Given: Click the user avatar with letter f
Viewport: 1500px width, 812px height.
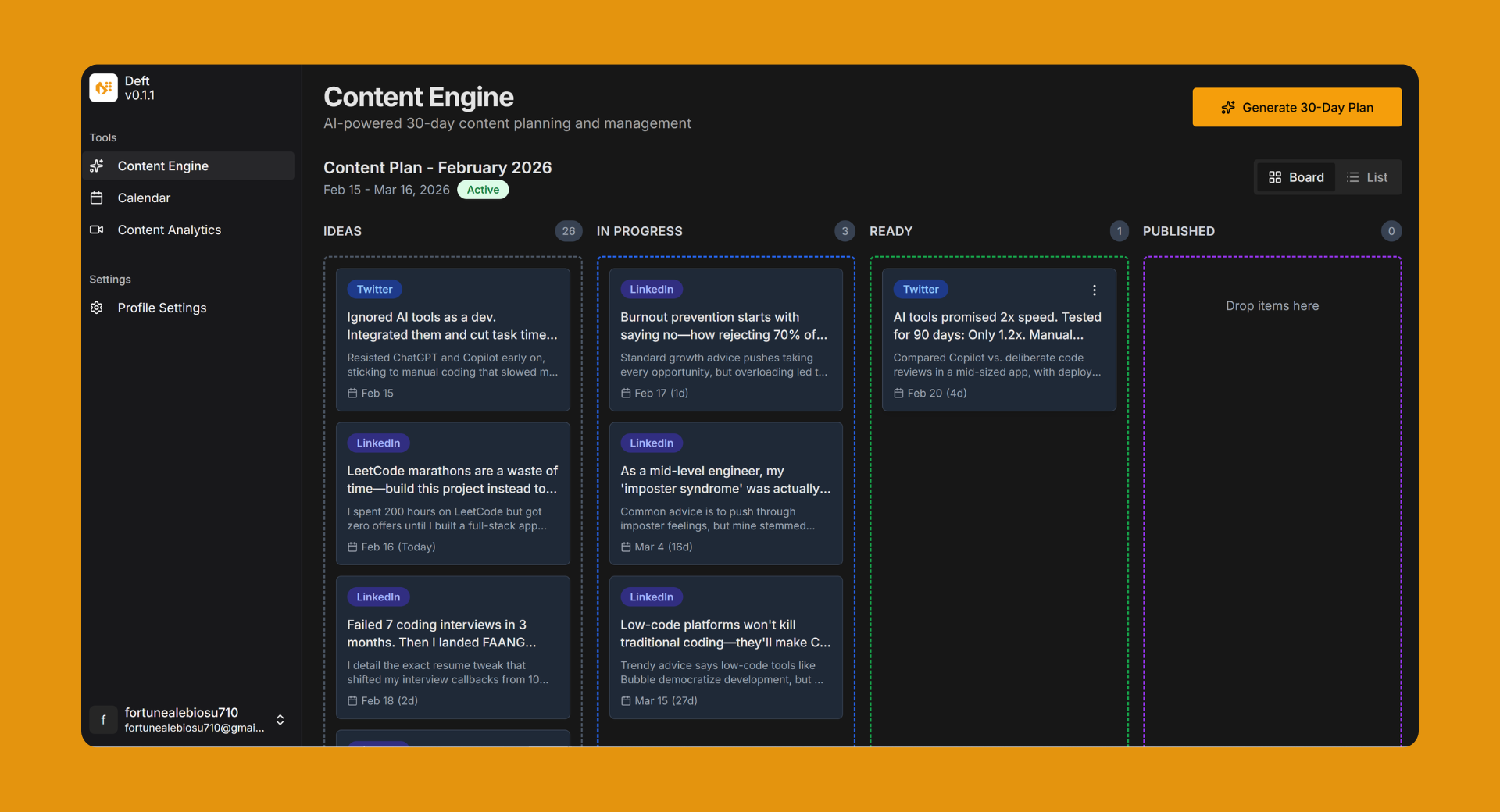Looking at the screenshot, I should click(x=103, y=720).
